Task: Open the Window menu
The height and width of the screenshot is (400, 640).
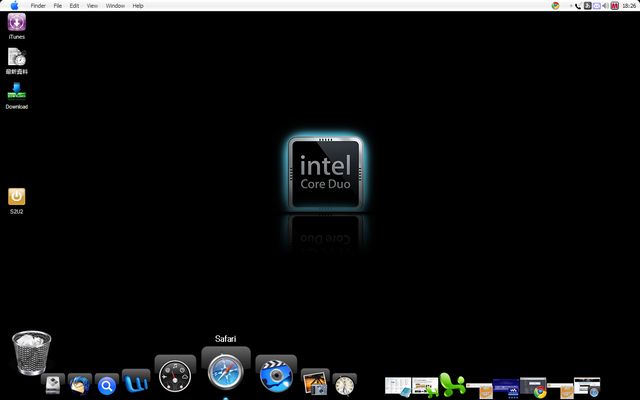Action: 115,6
